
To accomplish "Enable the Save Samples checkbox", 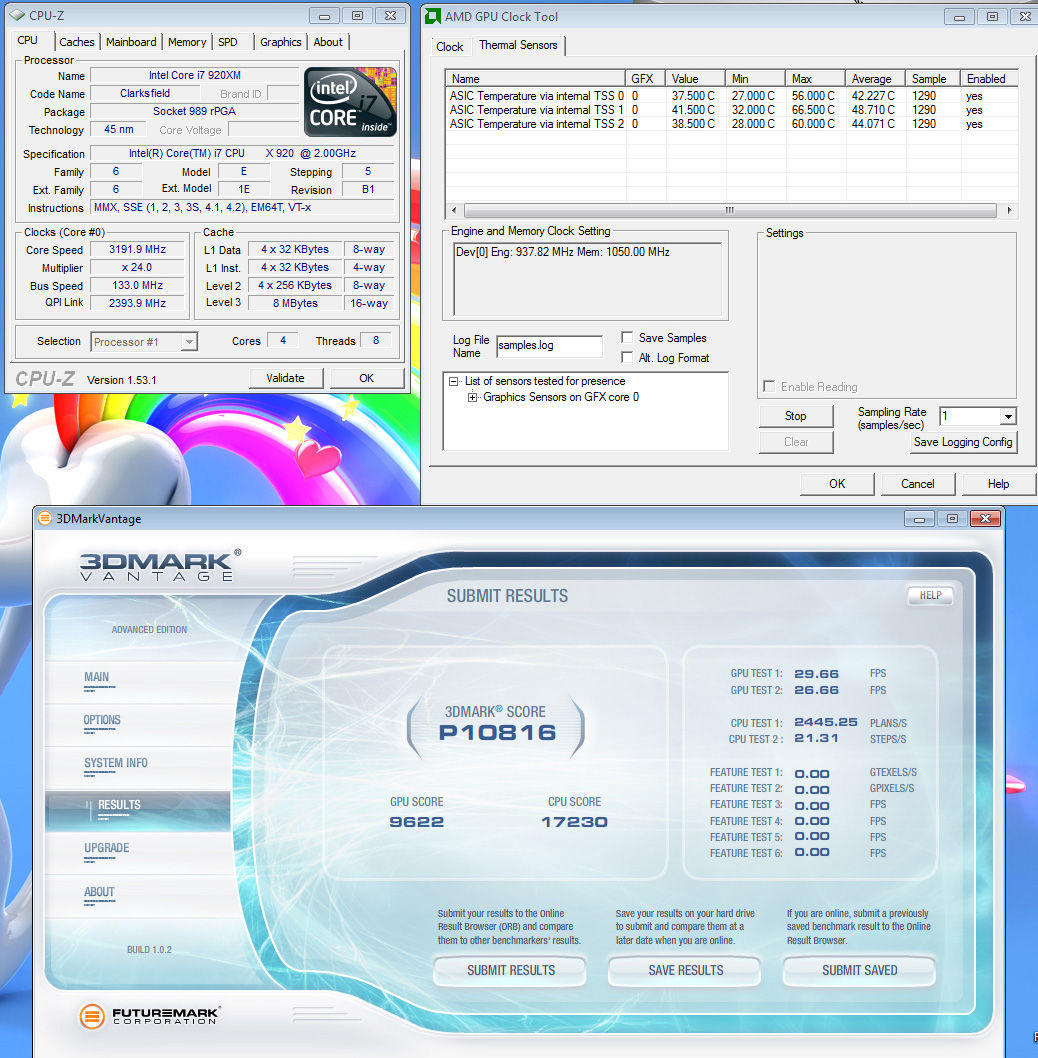I will pyautogui.click(x=628, y=337).
